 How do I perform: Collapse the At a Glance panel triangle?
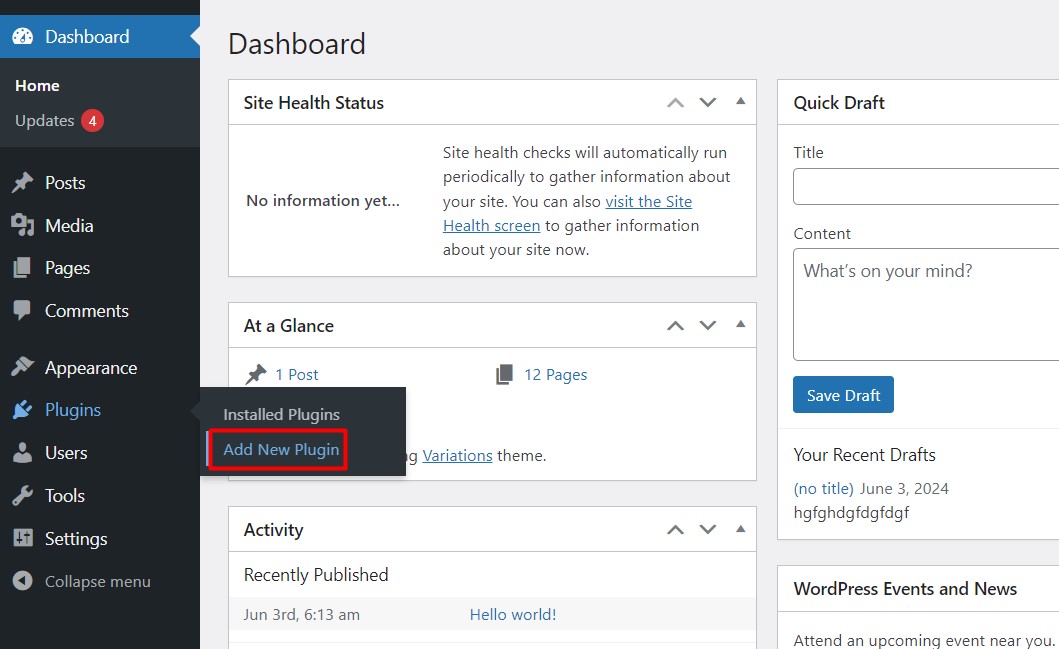tap(740, 324)
